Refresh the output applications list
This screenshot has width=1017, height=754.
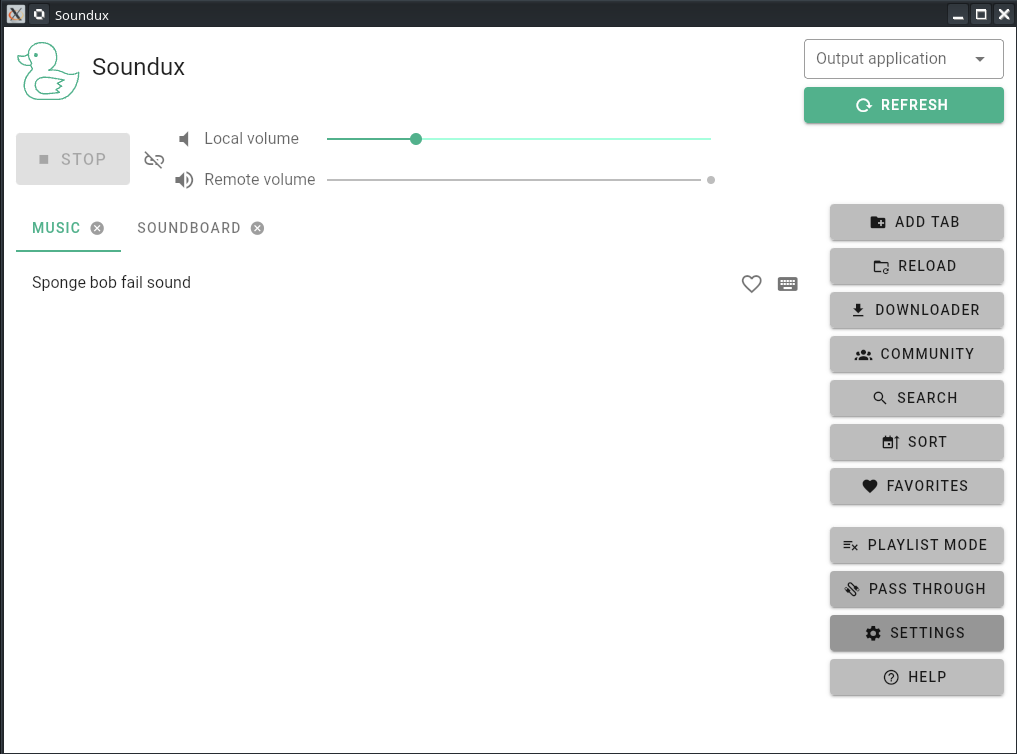pos(903,105)
